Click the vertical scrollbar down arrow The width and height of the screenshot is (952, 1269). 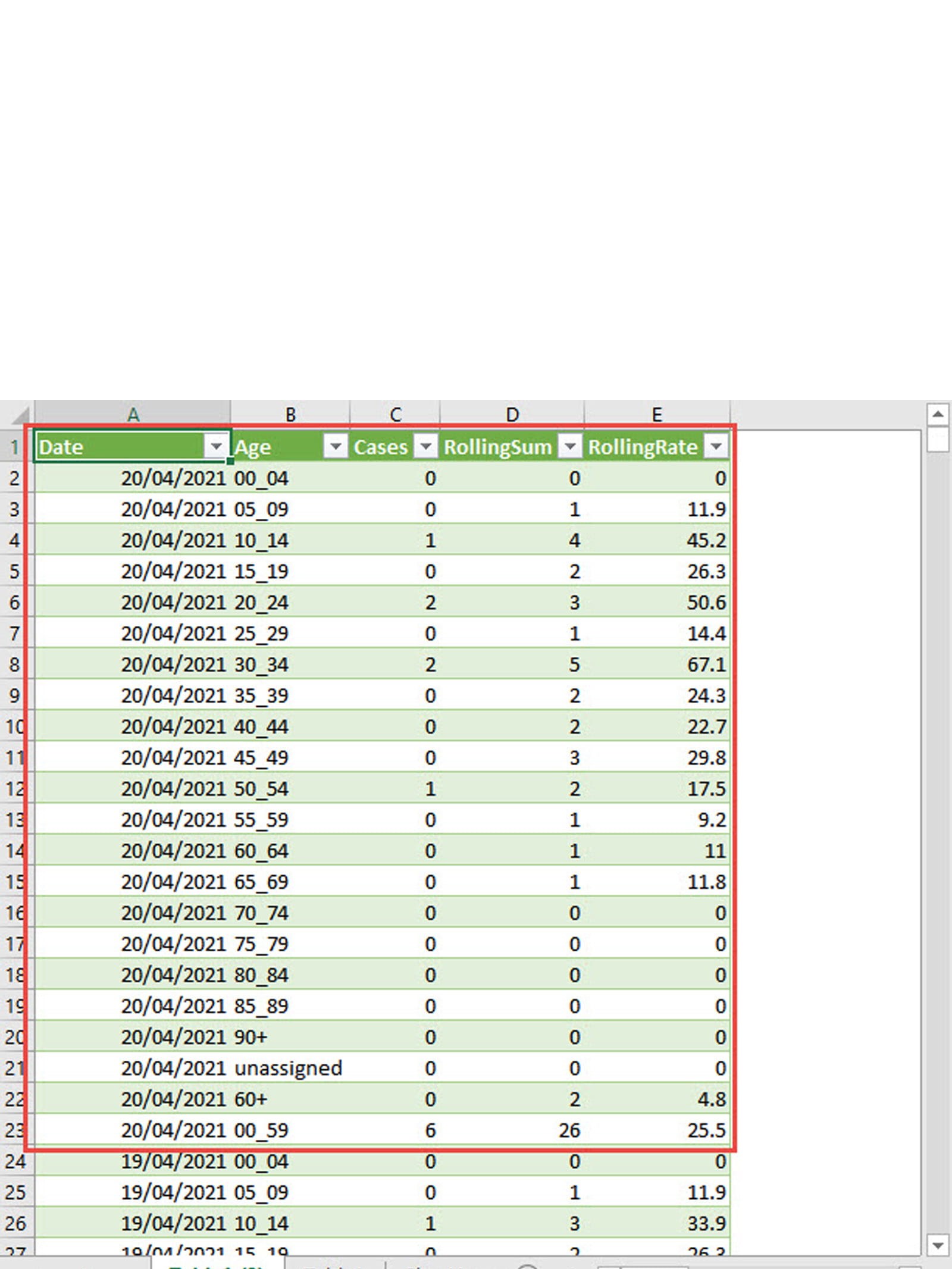pos(938,1245)
